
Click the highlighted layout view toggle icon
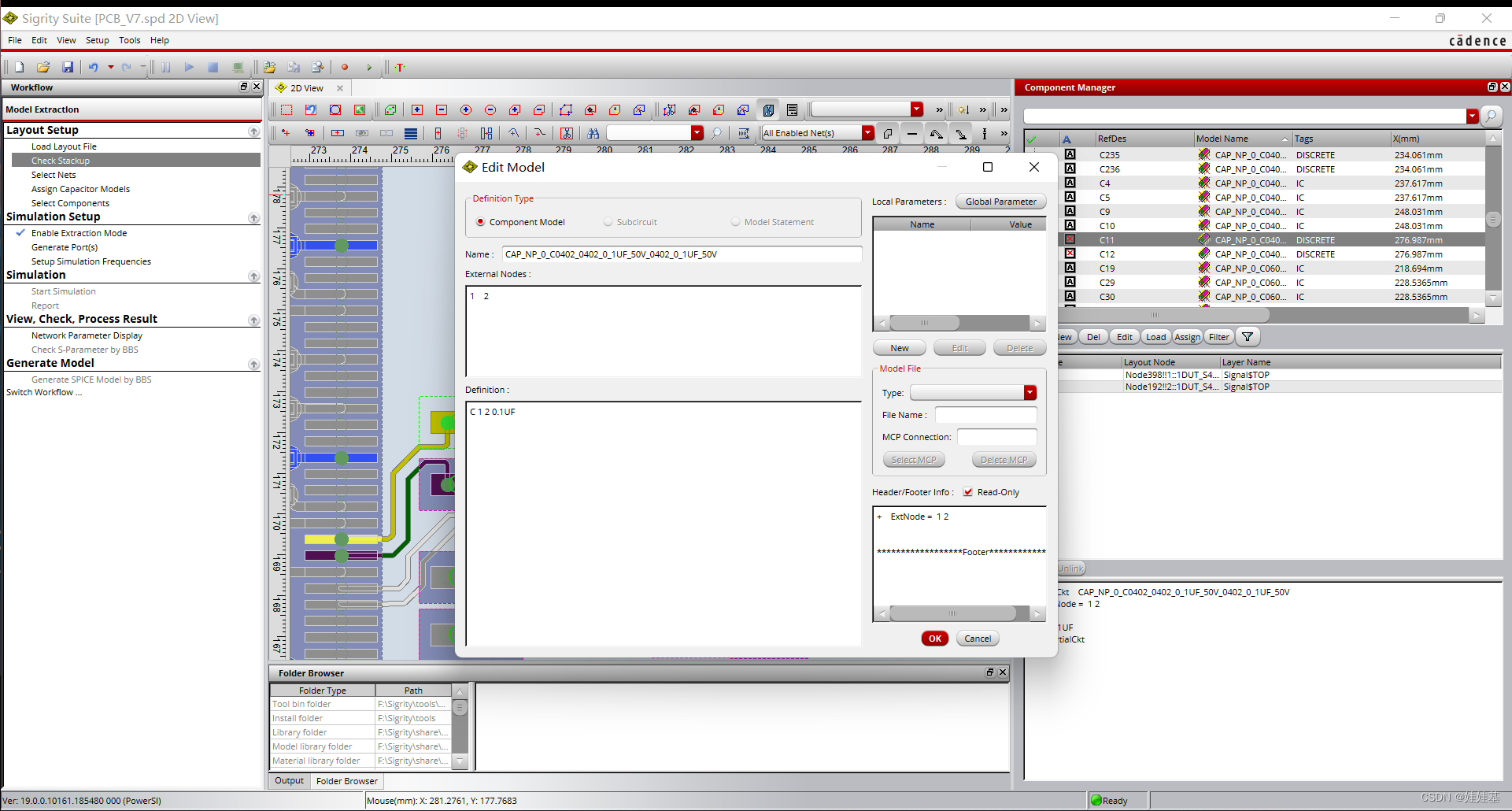768,110
